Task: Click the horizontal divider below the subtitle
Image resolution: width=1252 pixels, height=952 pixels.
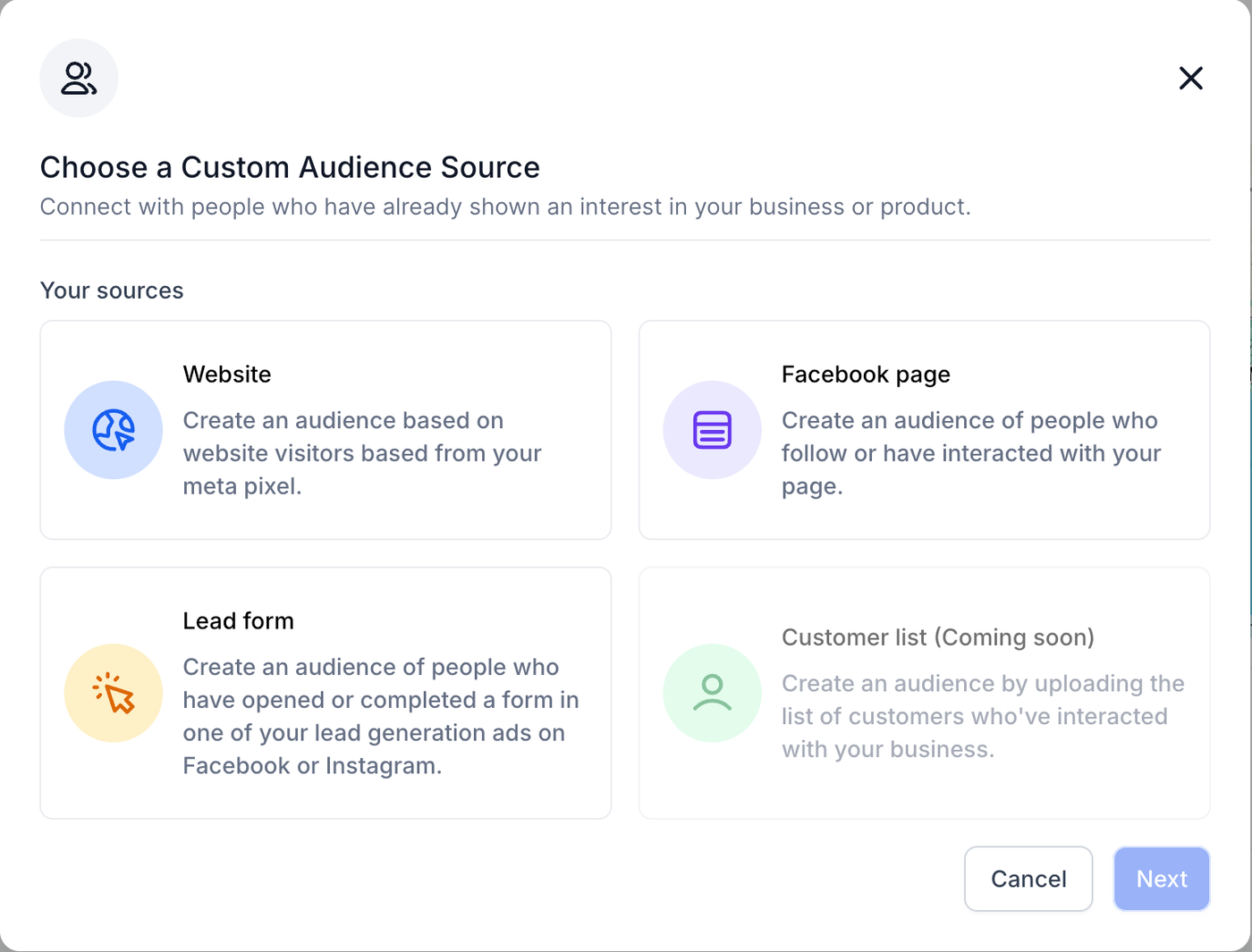Action: 625,240
